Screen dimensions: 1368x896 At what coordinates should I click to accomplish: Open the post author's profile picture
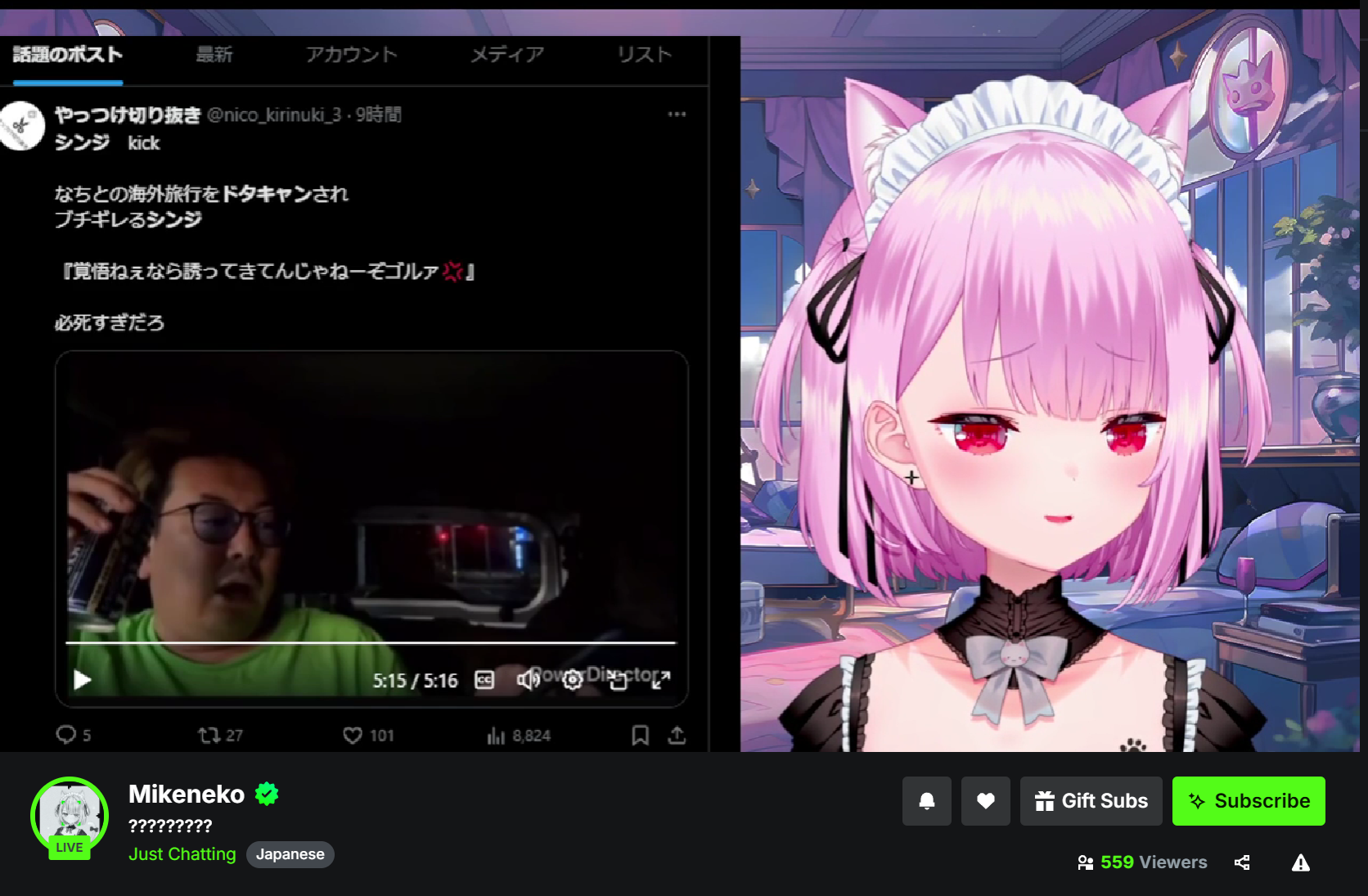[x=21, y=126]
